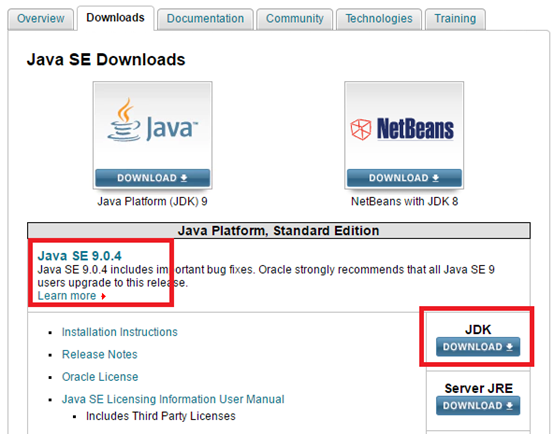554x434 pixels.
Task: Click the Server JRE Download button
Action: point(478,405)
